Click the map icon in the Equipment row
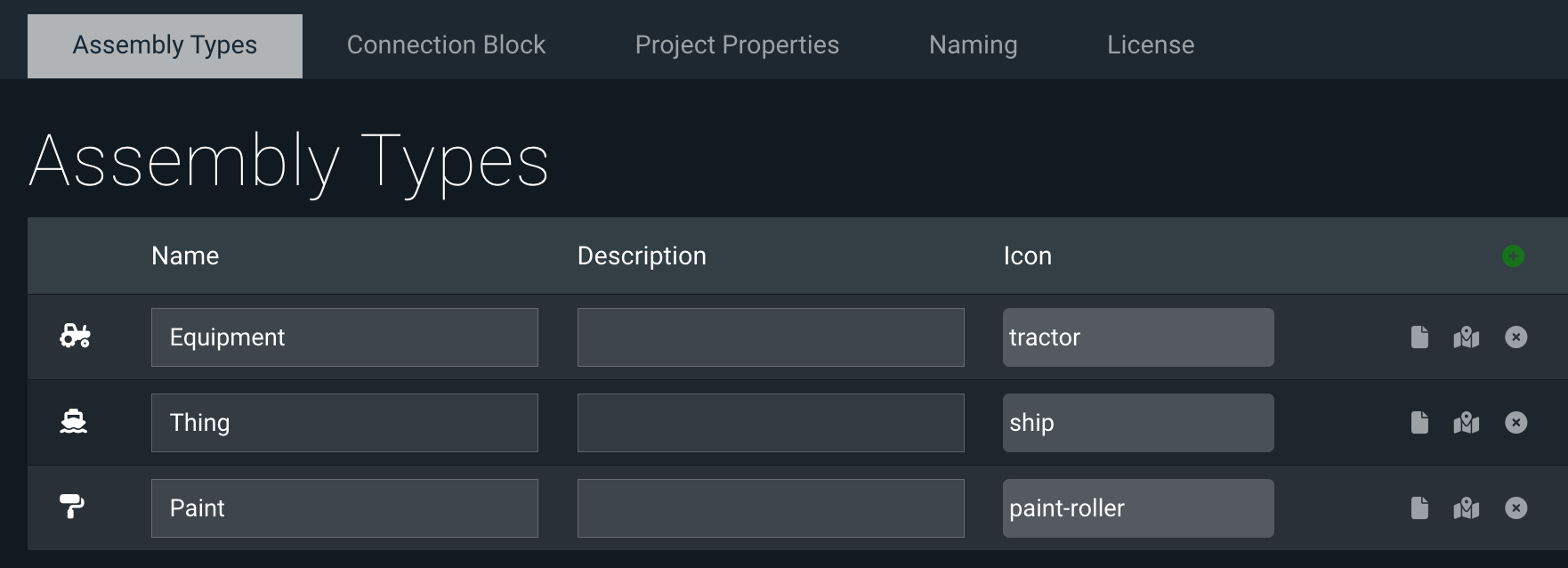The image size is (1568, 568). (1467, 337)
